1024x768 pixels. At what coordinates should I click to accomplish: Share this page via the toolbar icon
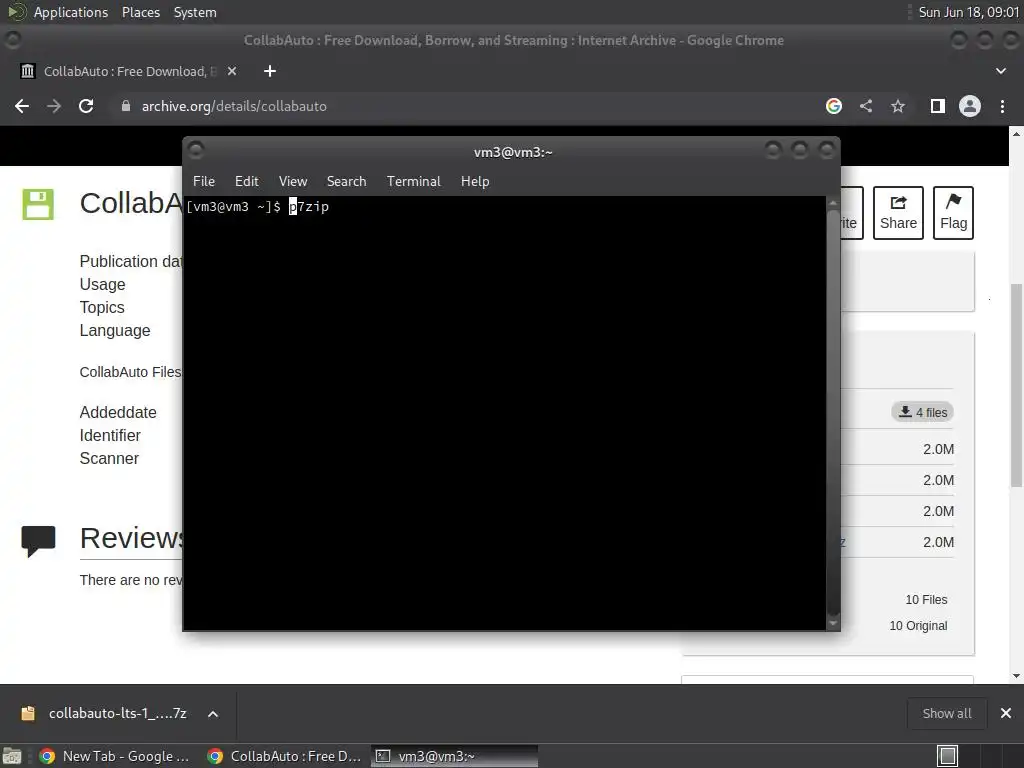click(866, 106)
